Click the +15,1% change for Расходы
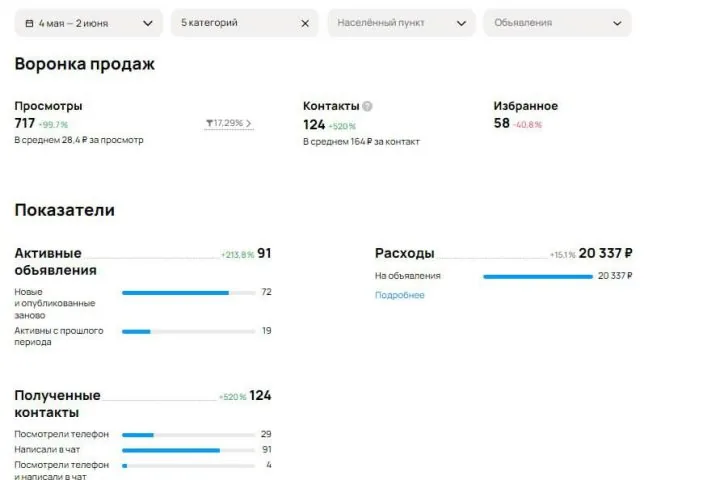Image resolution: width=720 pixels, height=480 pixels. [562, 254]
